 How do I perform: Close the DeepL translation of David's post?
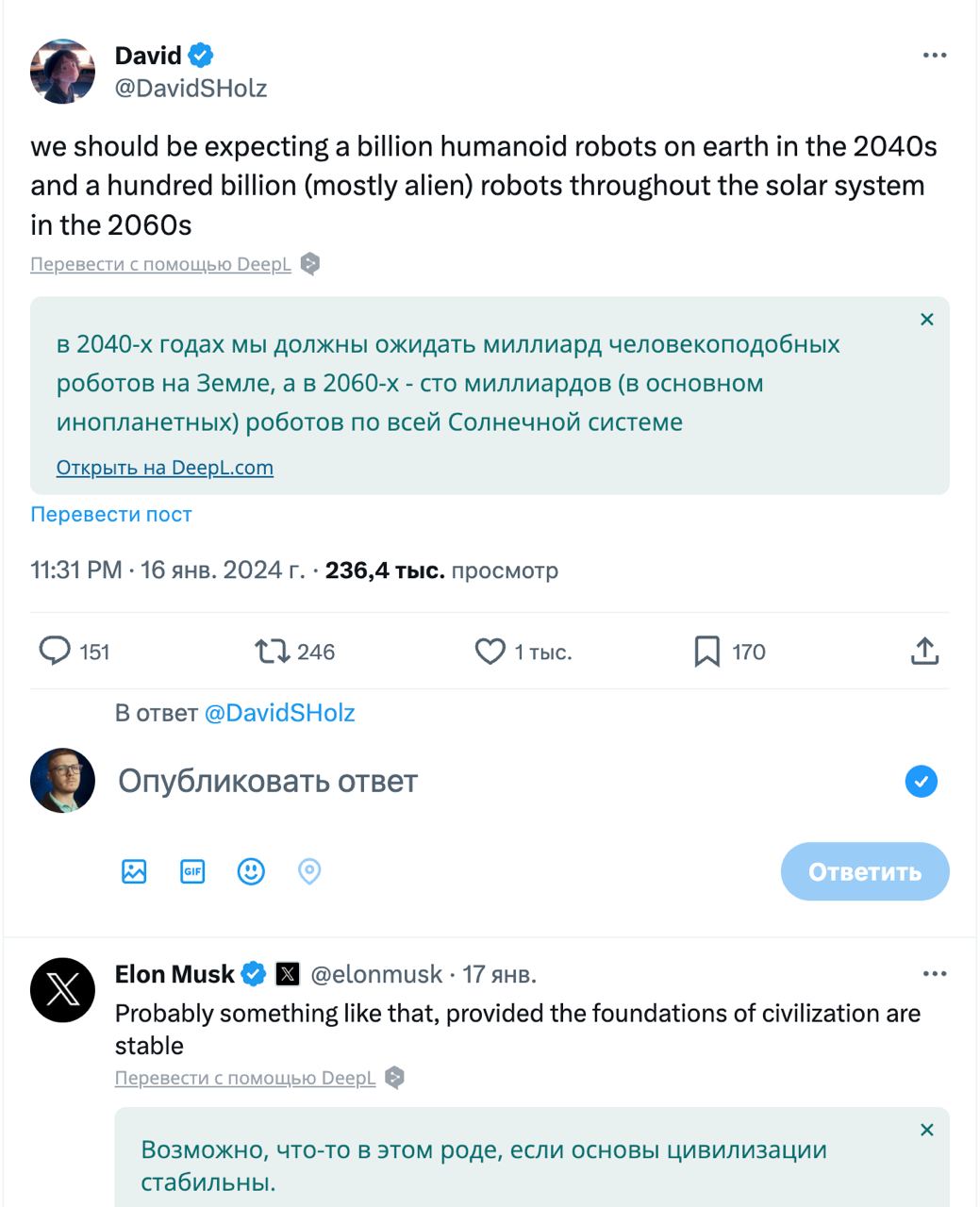[x=927, y=320]
